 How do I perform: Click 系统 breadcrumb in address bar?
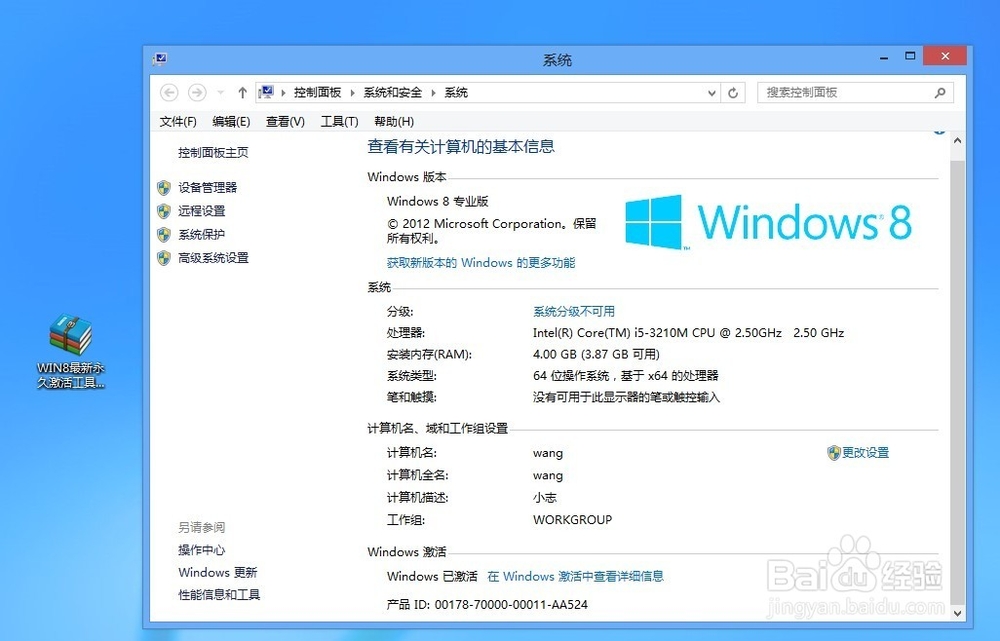coord(456,93)
